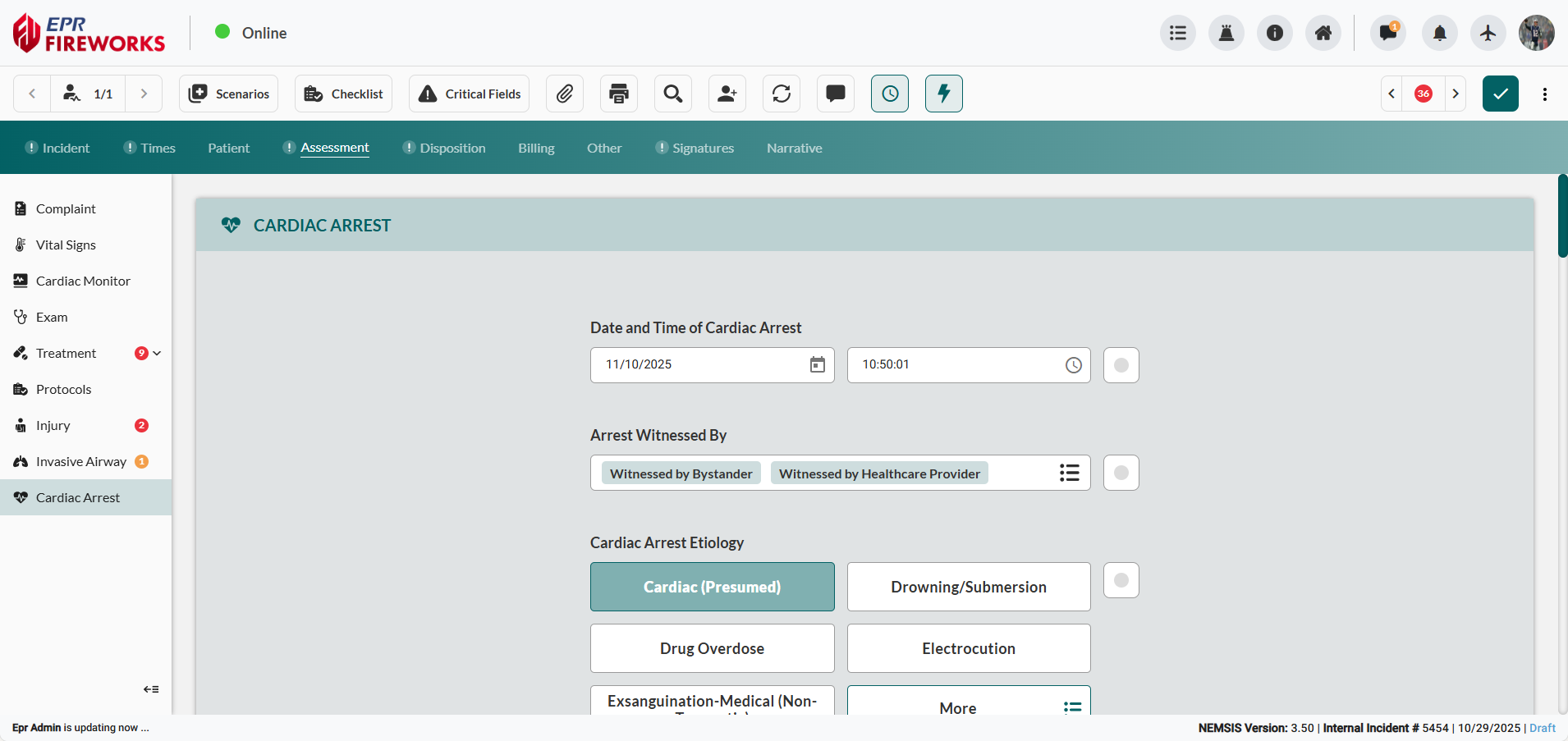
Task: Collapse the left sidebar panel
Action: tap(151, 689)
